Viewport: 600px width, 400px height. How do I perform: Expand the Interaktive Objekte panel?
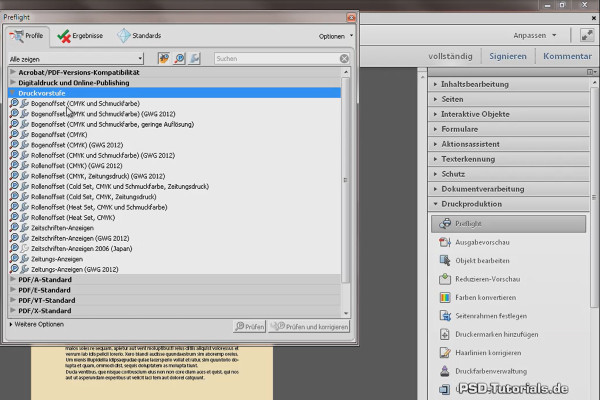pyautogui.click(x=509, y=114)
